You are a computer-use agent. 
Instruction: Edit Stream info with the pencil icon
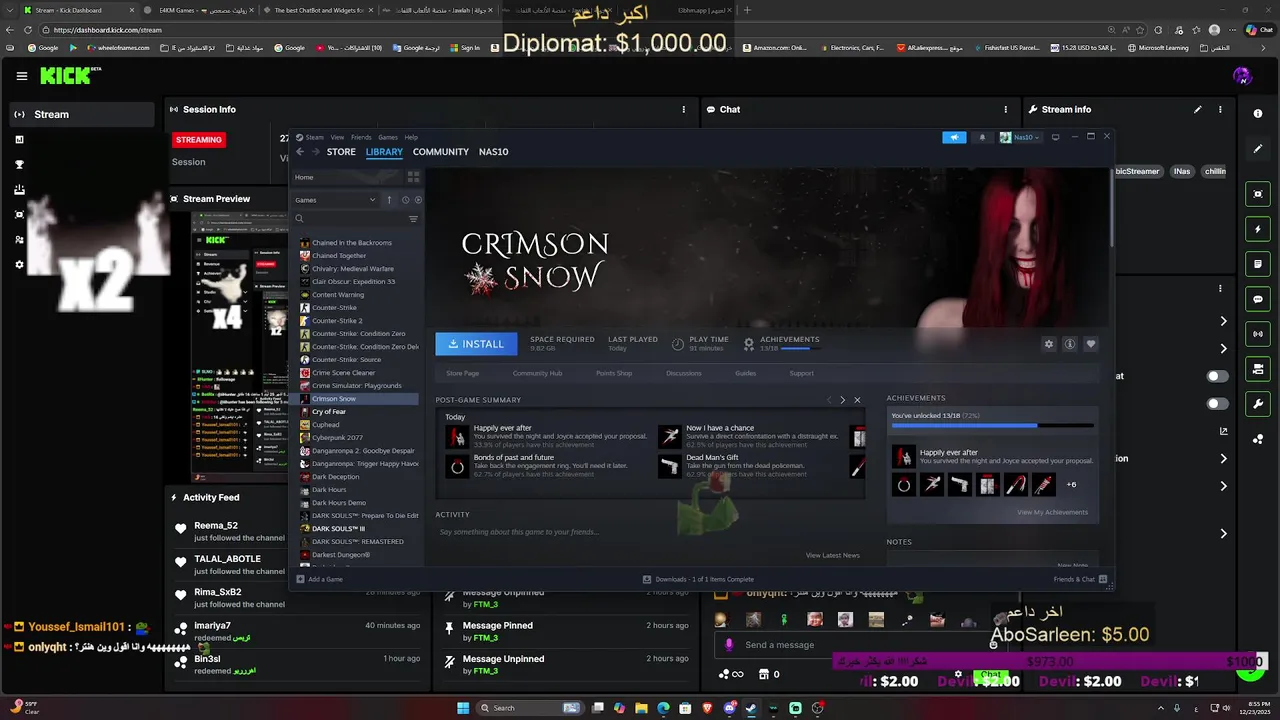click(1197, 109)
